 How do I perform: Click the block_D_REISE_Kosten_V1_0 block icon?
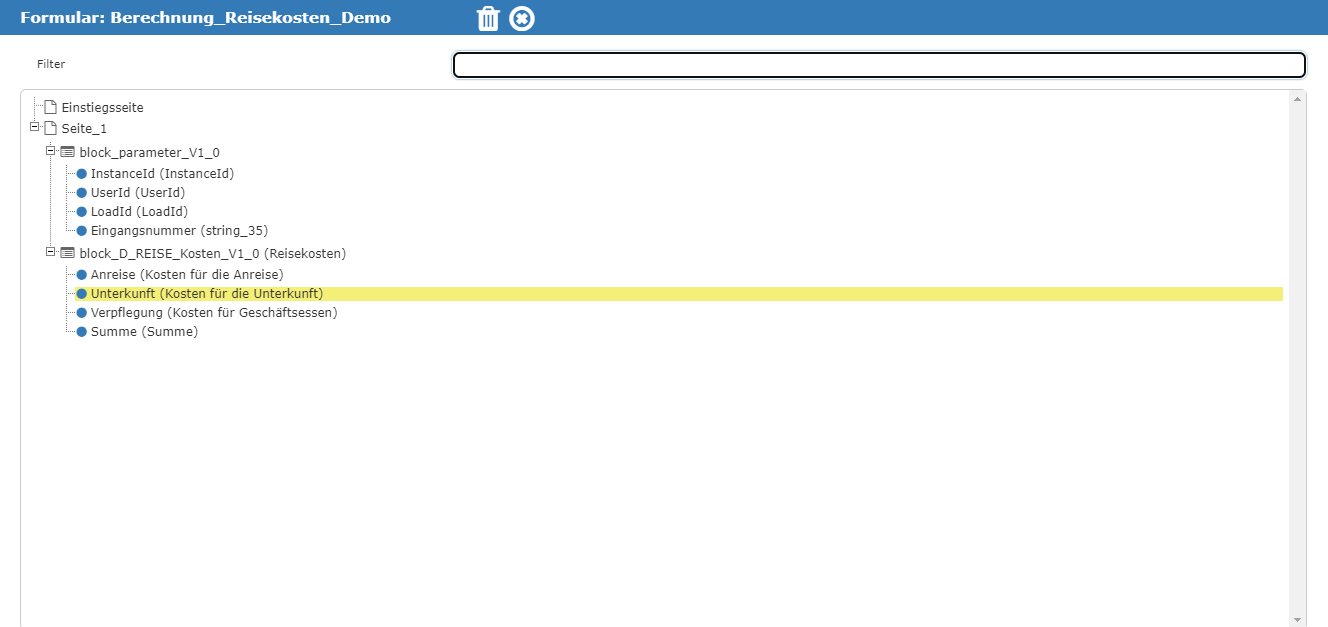[67, 253]
